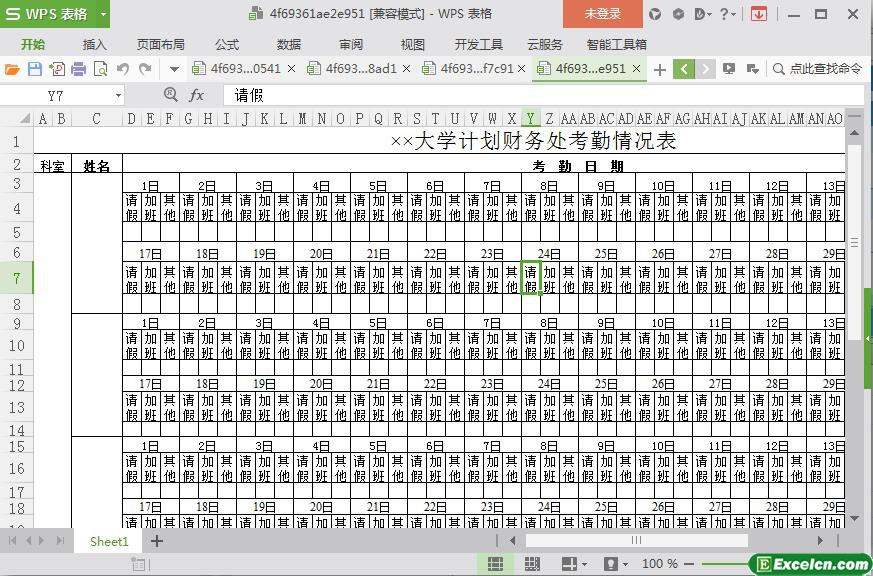Open the feedback dropdown icon in title bar
Image resolution: width=873 pixels, height=576 pixels.
coord(703,14)
